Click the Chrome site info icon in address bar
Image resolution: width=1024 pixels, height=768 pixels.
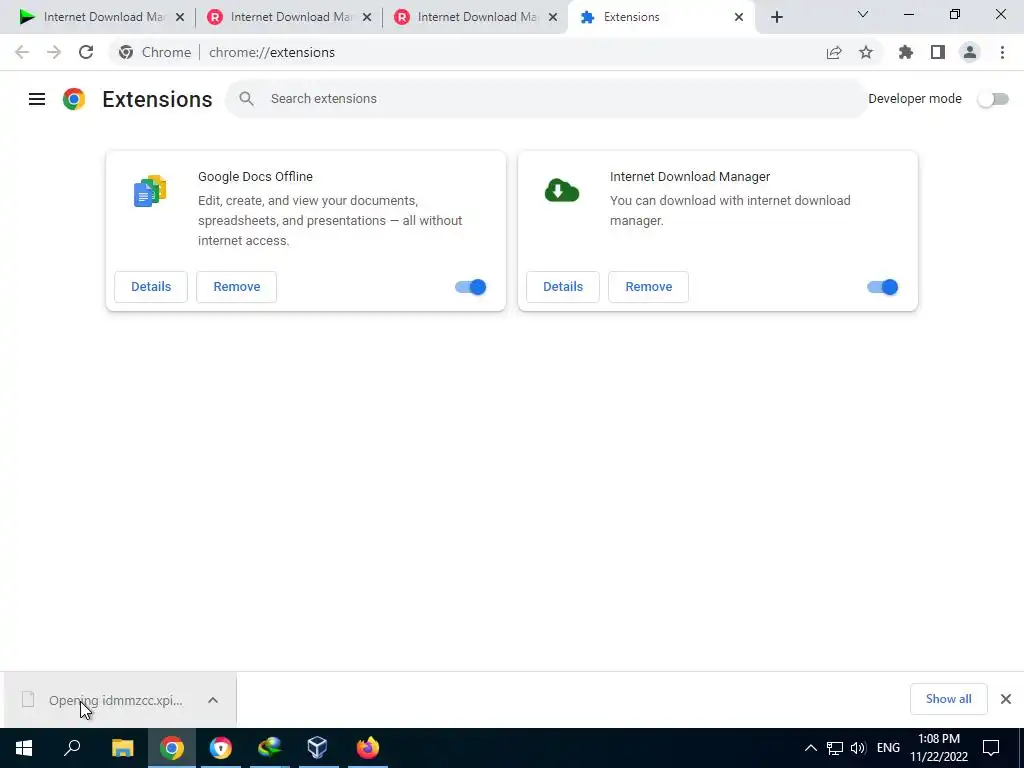(125, 52)
